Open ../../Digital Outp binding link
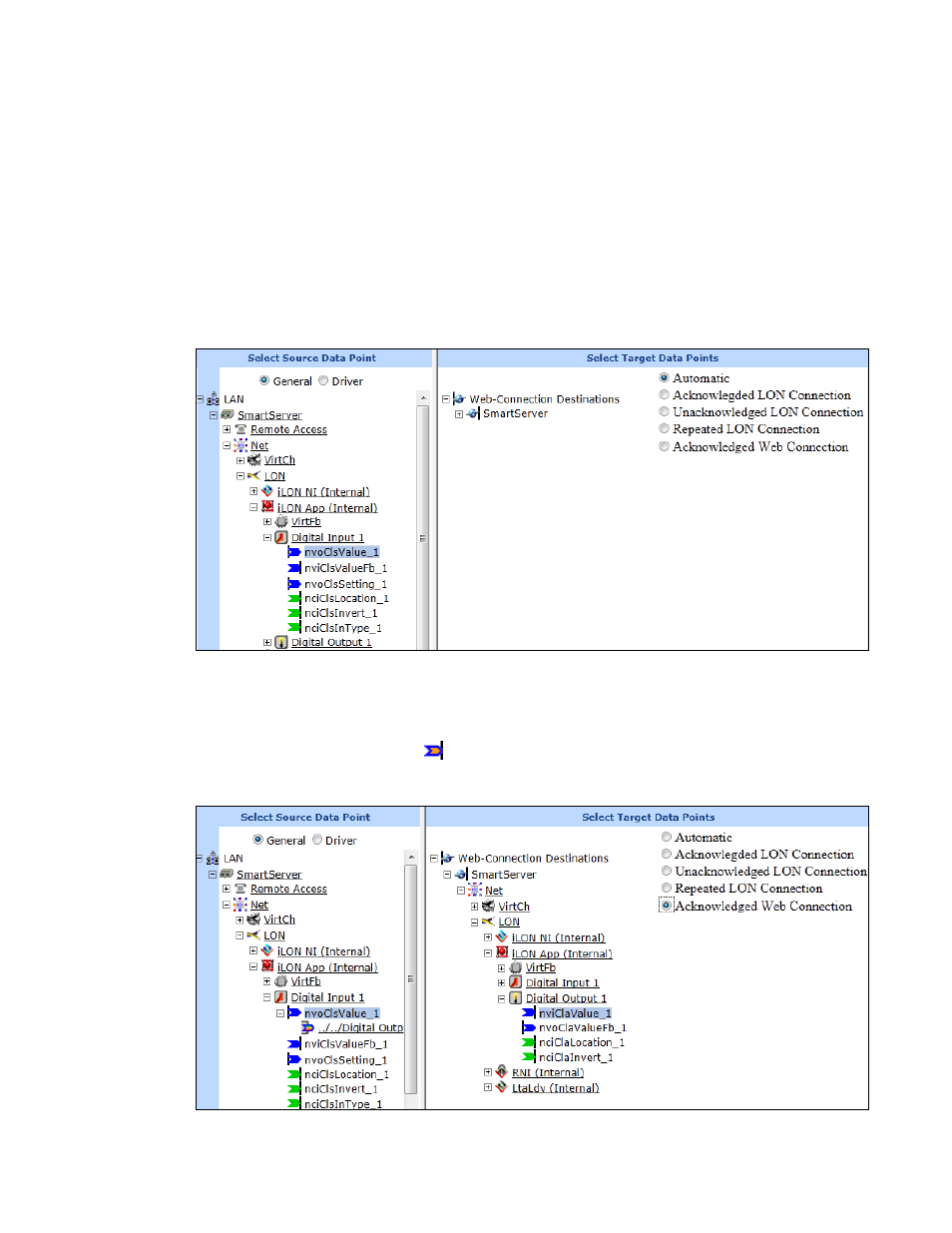Image resolution: width=952 pixels, height=1233 pixels. (x=360, y=1027)
